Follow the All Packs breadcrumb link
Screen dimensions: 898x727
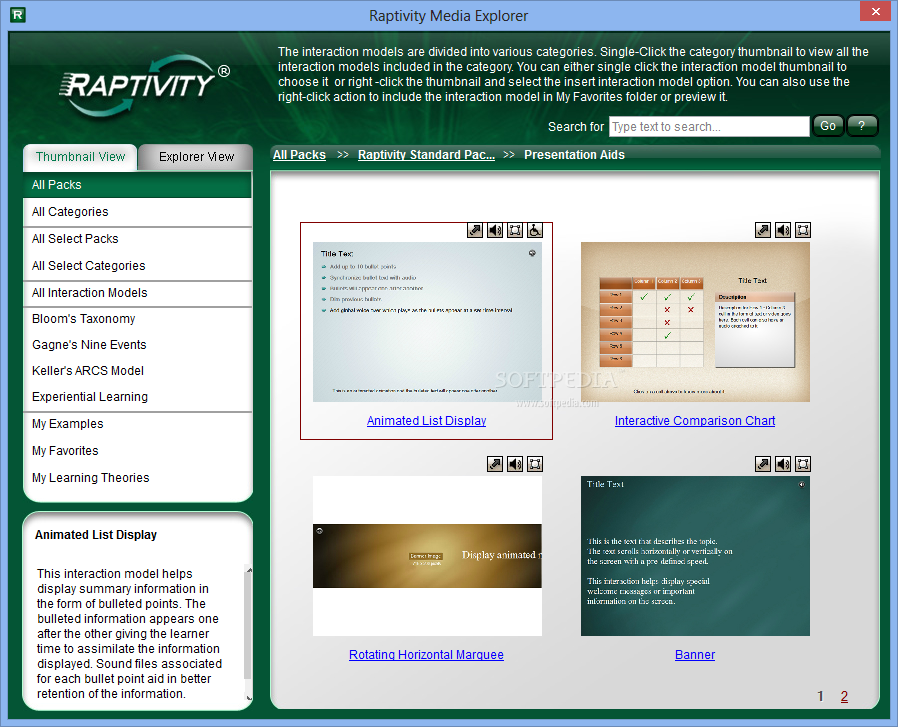(x=299, y=155)
